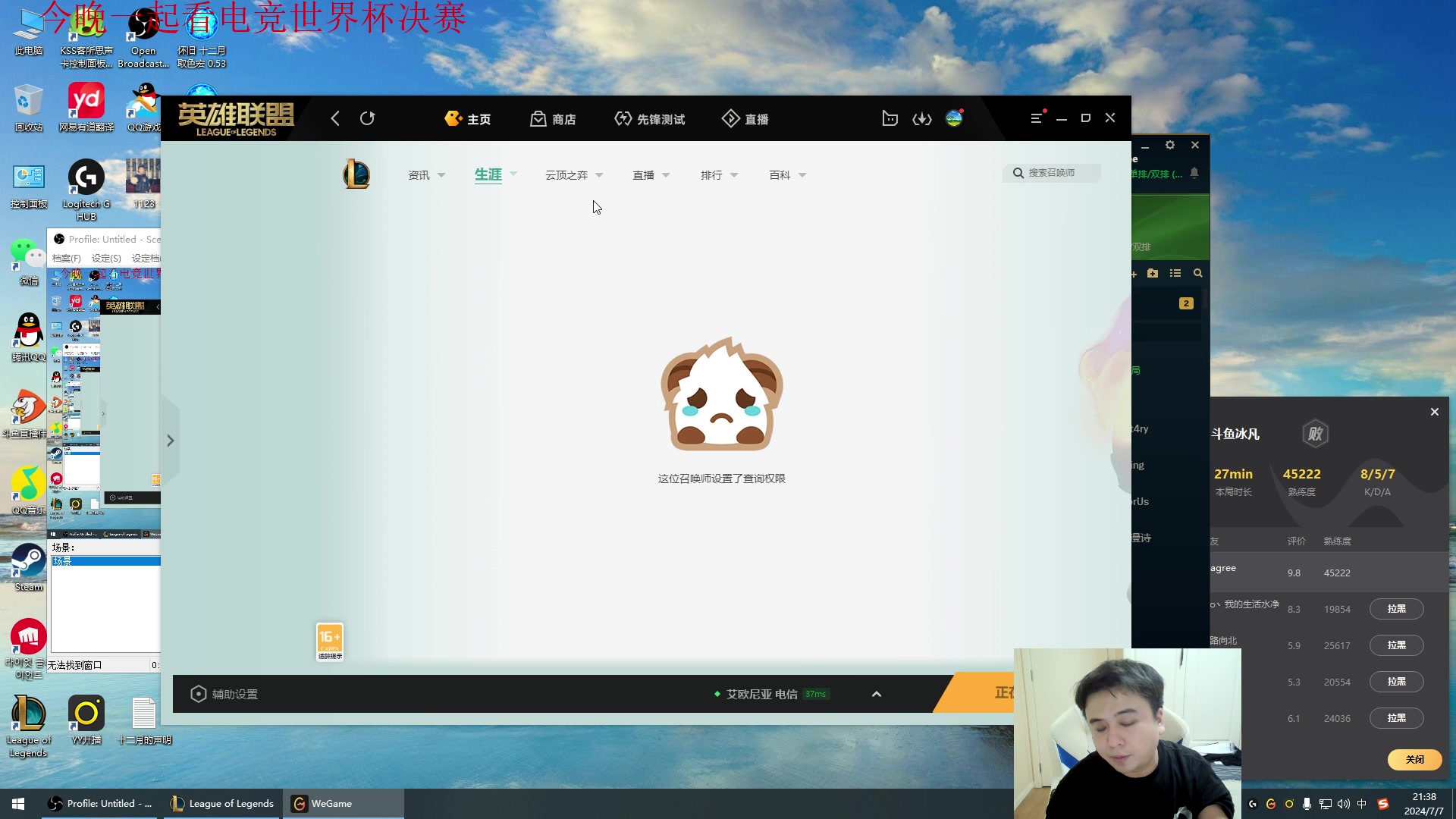Click the 艾欧尼亚 电信 server label
Viewport: 1456px width, 819px height.
[761, 694]
